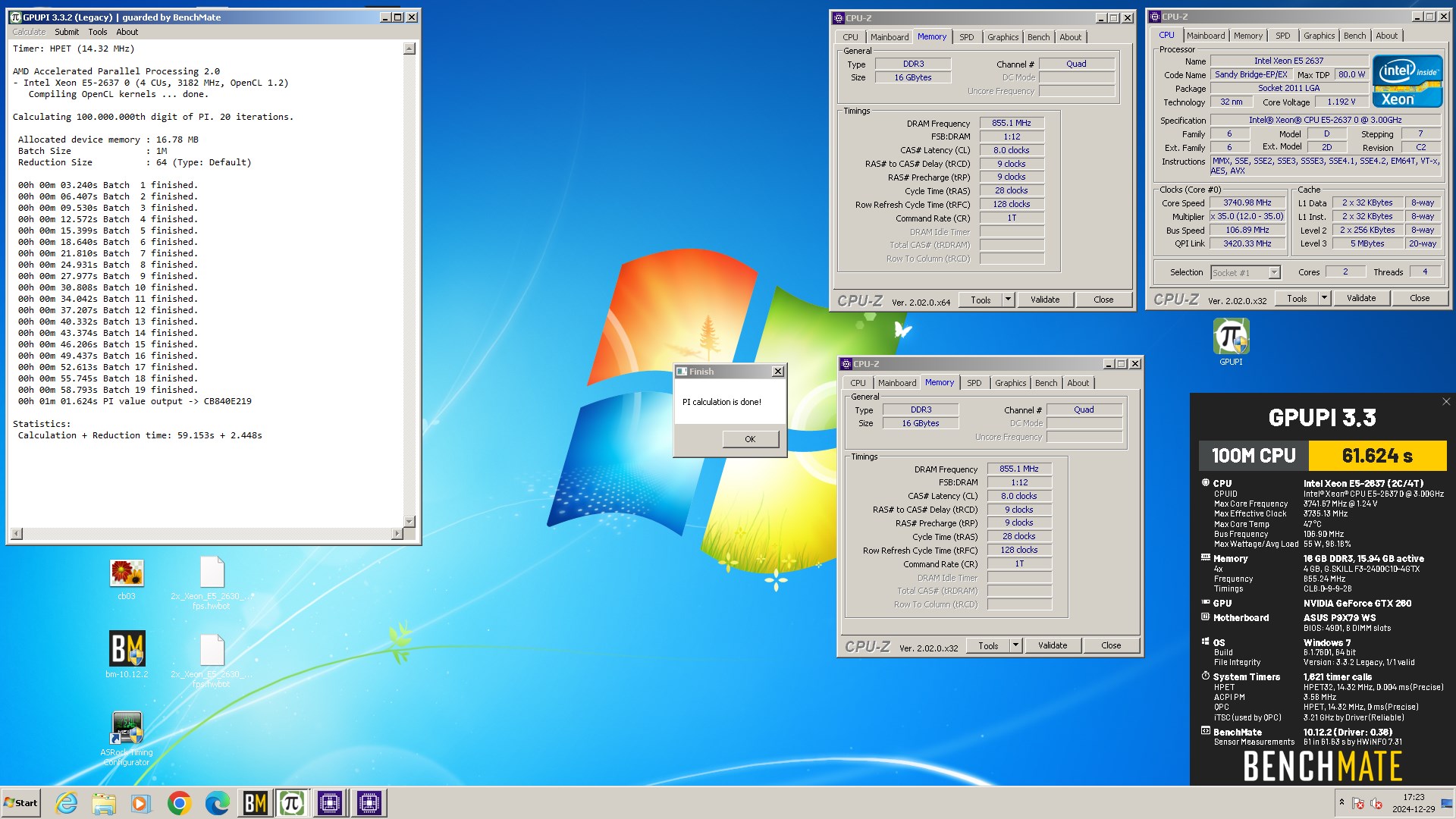Viewport: 1456px width, 819px height.
Task: Click Validate in top-middle CPU-Z
Action: coord(1045,300)
